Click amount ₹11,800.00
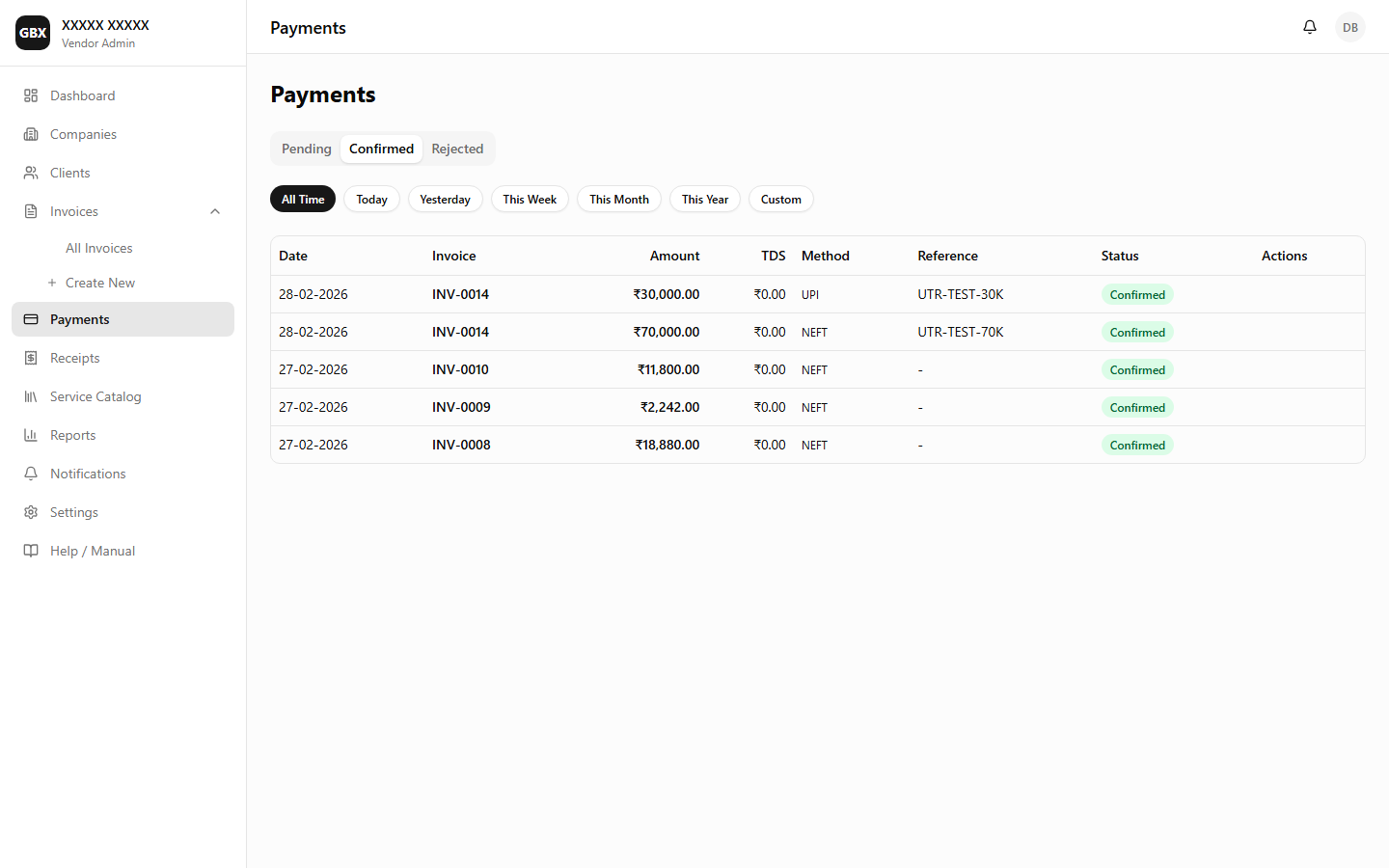 point(668,369)
